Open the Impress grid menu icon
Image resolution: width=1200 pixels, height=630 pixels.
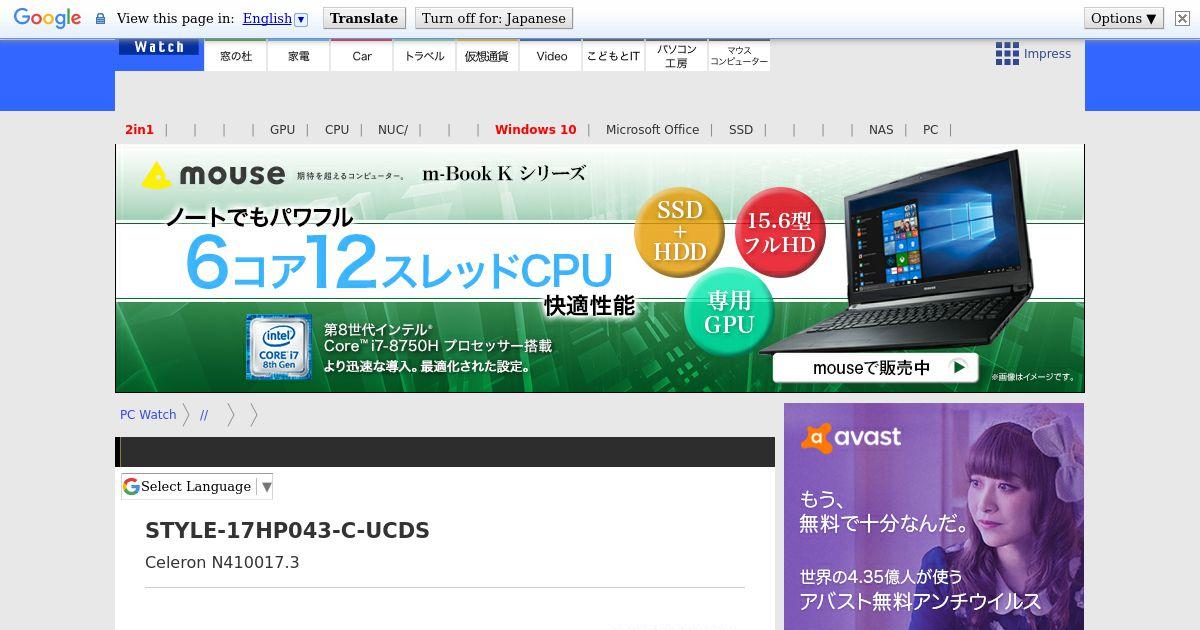pos(1007,54)
